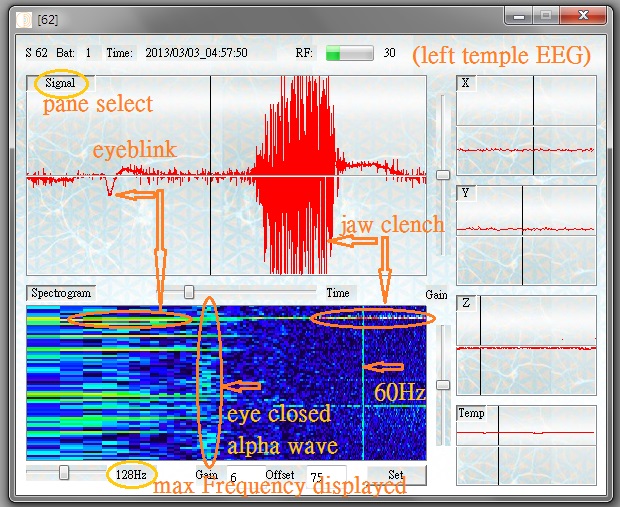Click the Offset input field
620x507 pixels.
click(x=326, y=475)
